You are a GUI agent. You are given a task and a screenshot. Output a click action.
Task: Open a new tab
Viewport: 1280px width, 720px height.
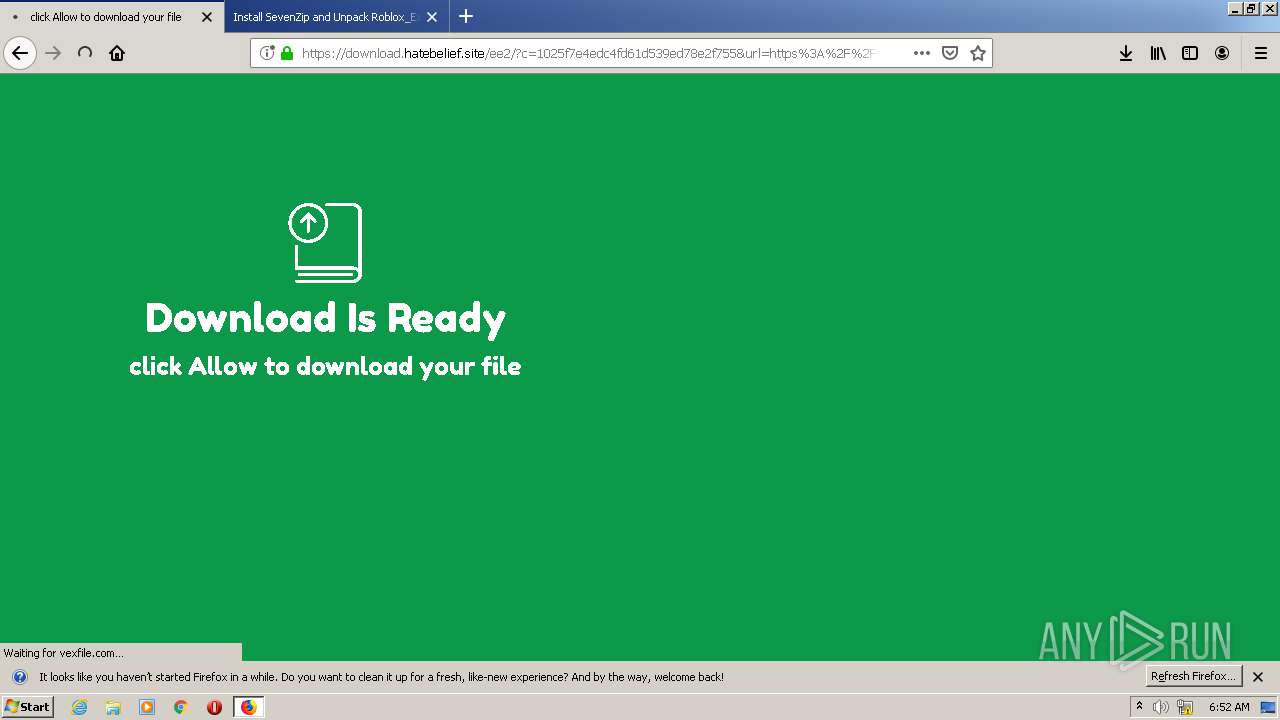pos(466,17)
